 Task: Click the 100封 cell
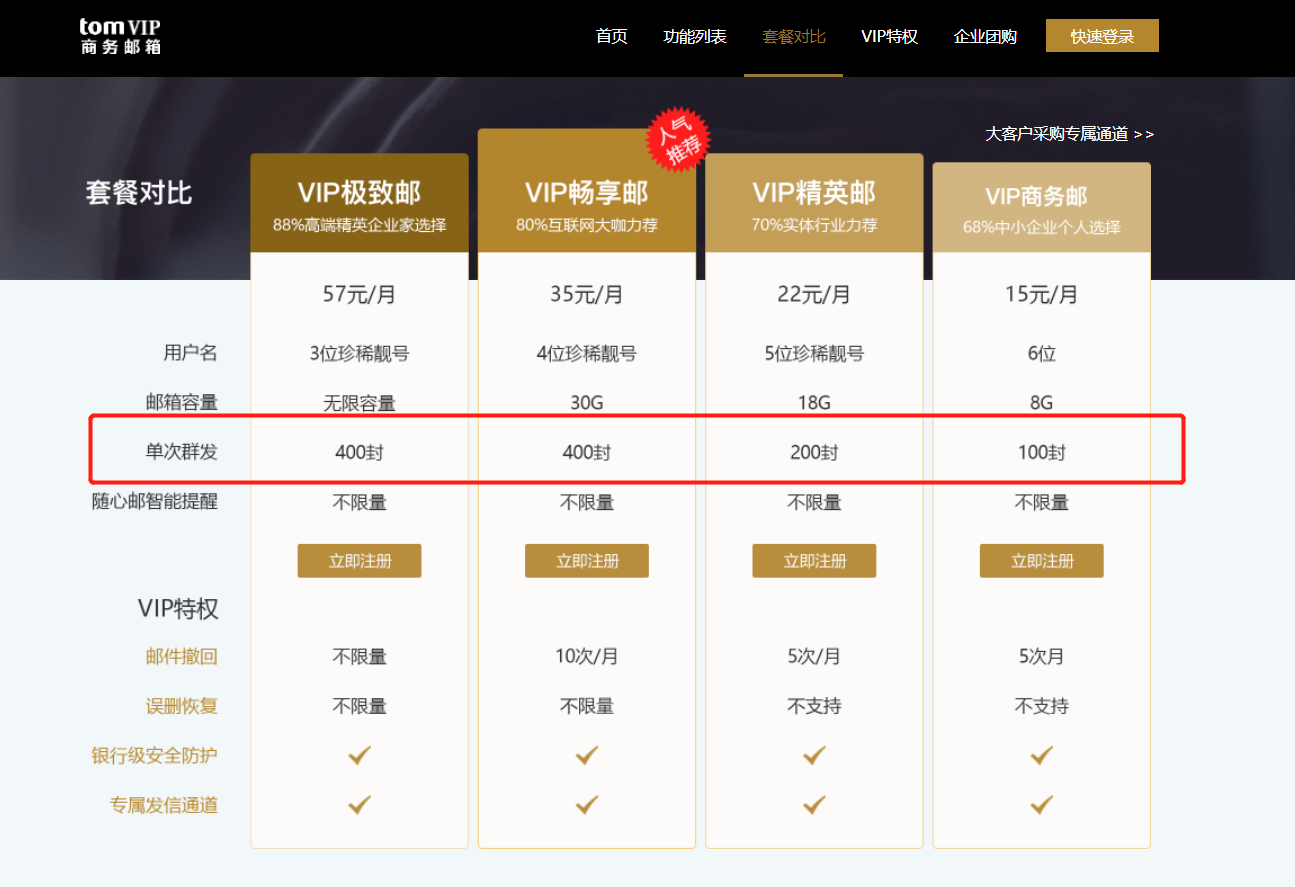(1042, 452)
